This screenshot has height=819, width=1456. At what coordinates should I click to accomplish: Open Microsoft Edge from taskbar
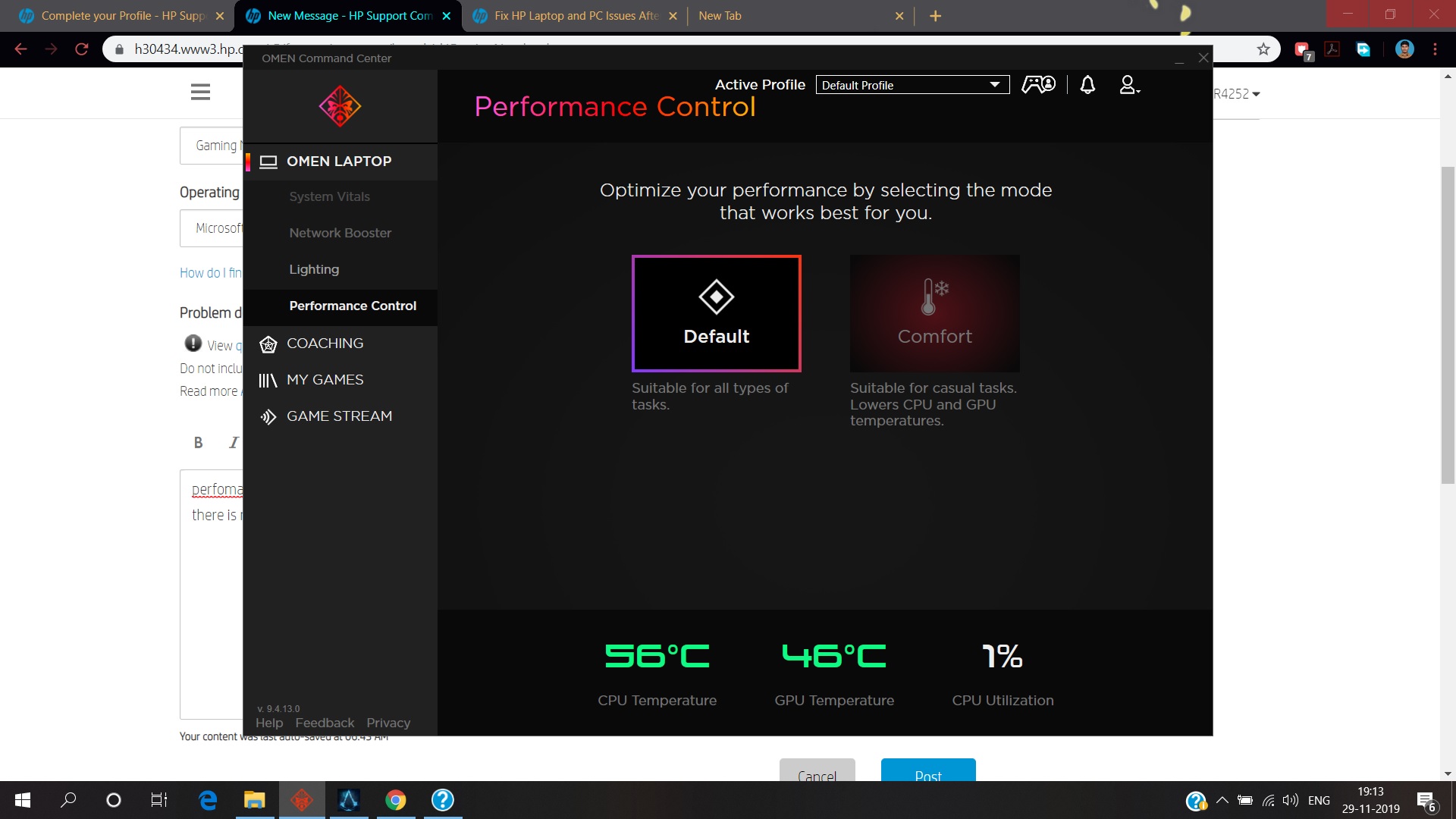pyautogui.click(x=208, y=800)
